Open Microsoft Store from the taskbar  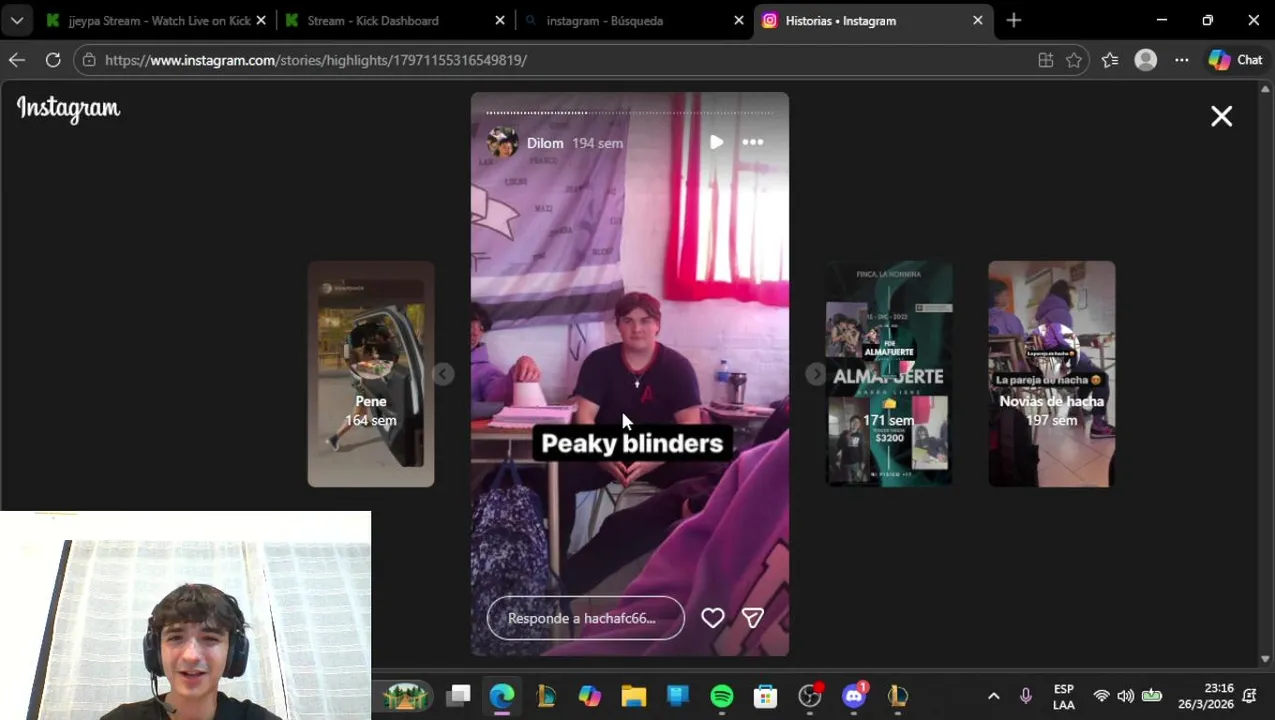766,695
